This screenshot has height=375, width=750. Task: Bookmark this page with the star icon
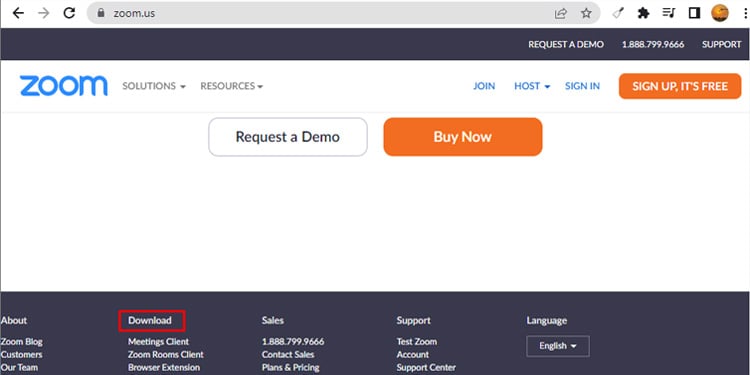[x=586, y=13]
